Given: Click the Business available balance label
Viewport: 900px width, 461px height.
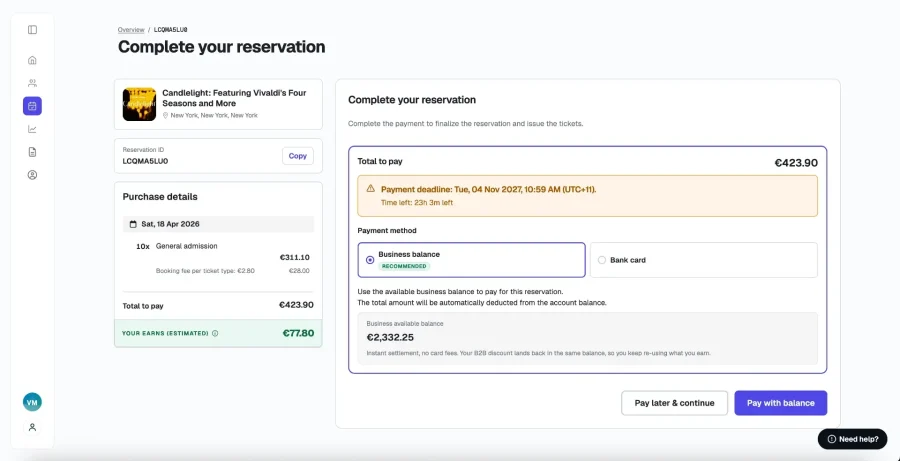Looking at the screenshot, I should (x=405, y=323).
